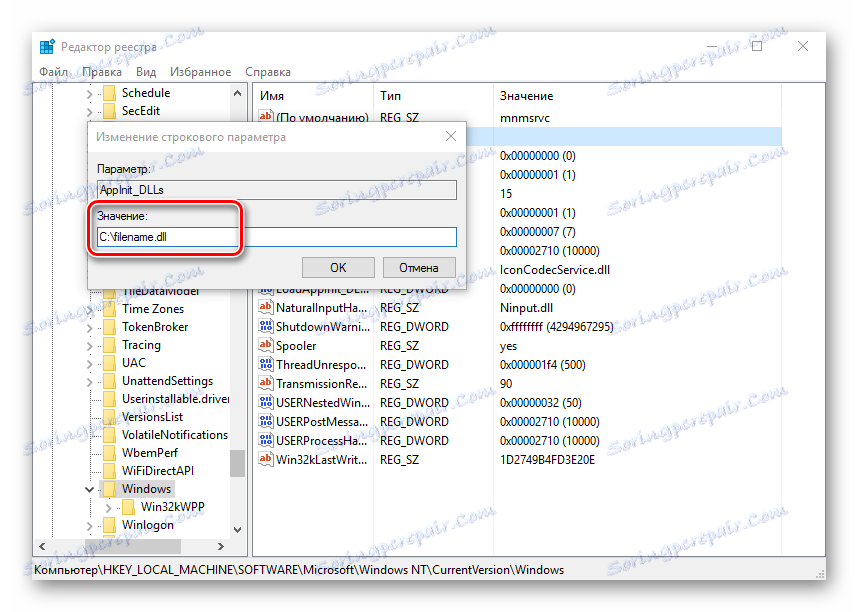Select the Spooler value name
The image size is (858, 612).
click(x=296, y=346)
